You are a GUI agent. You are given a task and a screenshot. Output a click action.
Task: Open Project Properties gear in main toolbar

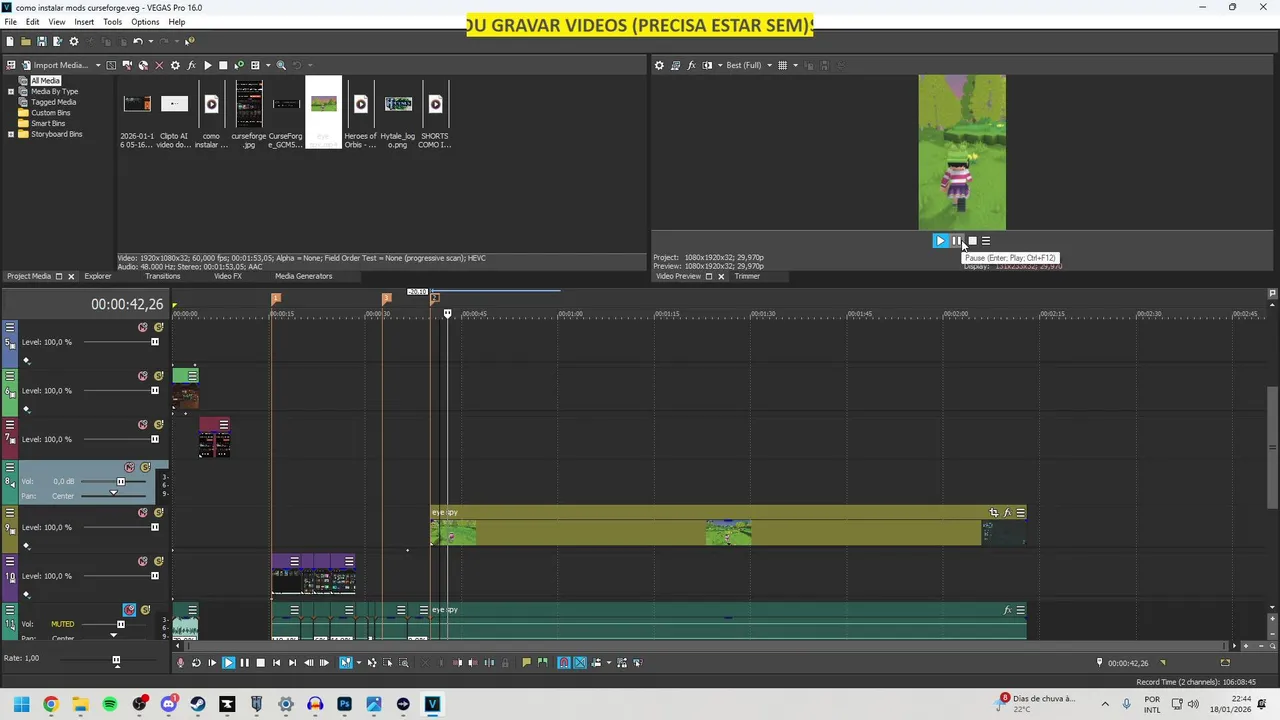pos(74,41)
